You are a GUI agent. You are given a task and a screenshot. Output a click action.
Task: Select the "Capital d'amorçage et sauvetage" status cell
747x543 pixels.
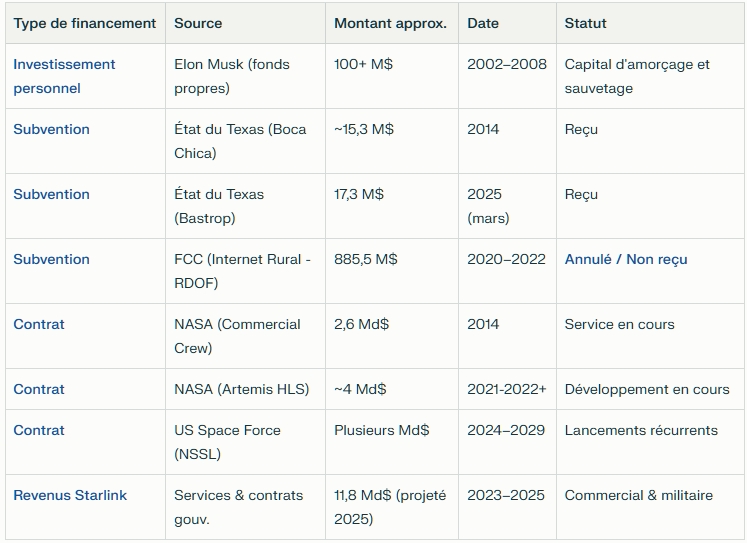637,76
